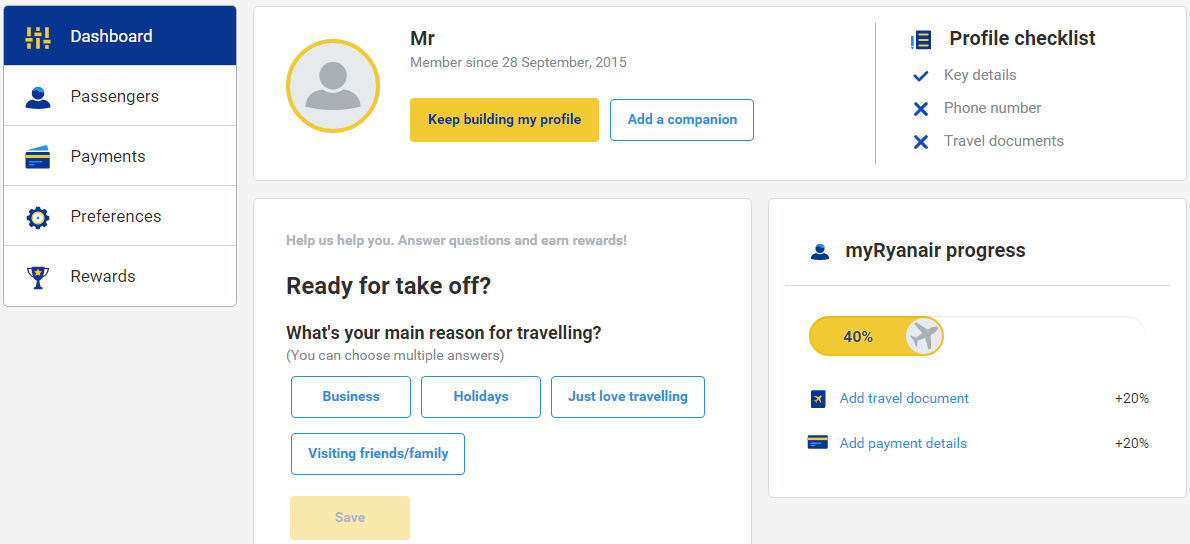Click the Payments credit card icon
The height and width of the screenshot is (544, 1190).
[x=37, y=157]
